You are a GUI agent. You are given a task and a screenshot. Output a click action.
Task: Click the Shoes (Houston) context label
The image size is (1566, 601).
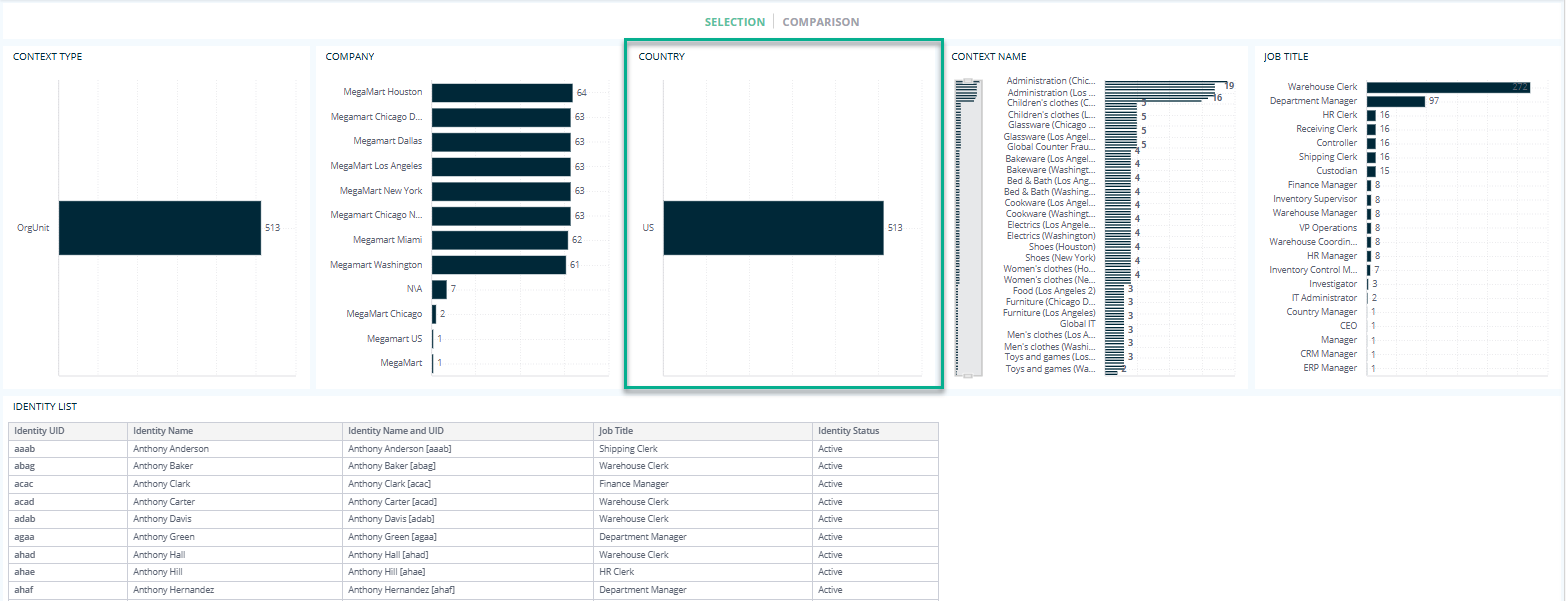tap(1062, 247)
